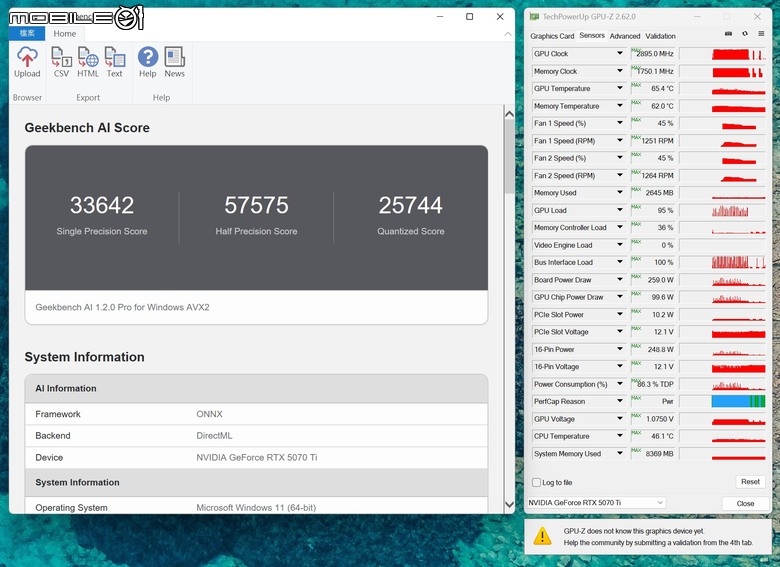This screenshot has width=780, height=567.
Task: Click the ONNX framework value
Action: click(209, 414)
